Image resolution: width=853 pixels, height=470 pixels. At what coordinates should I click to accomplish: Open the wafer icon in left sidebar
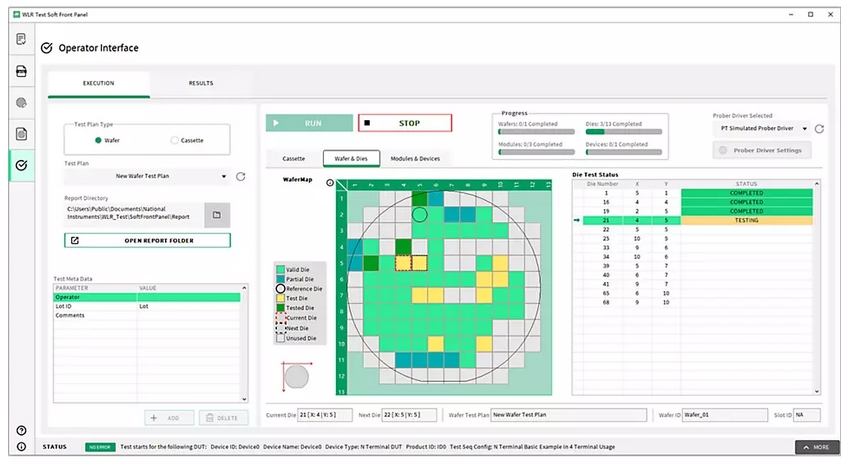pos(21,102)
